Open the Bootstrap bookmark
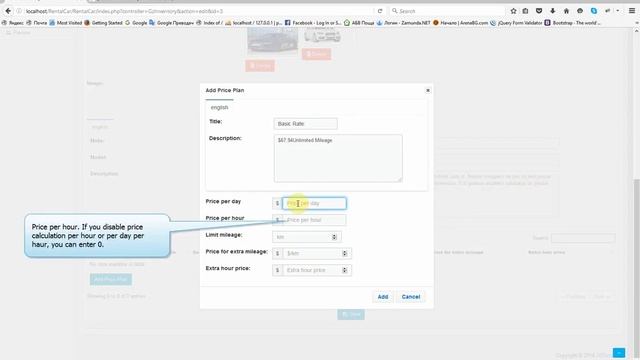Viewport: 640px width, 360px height. point(573,23)
